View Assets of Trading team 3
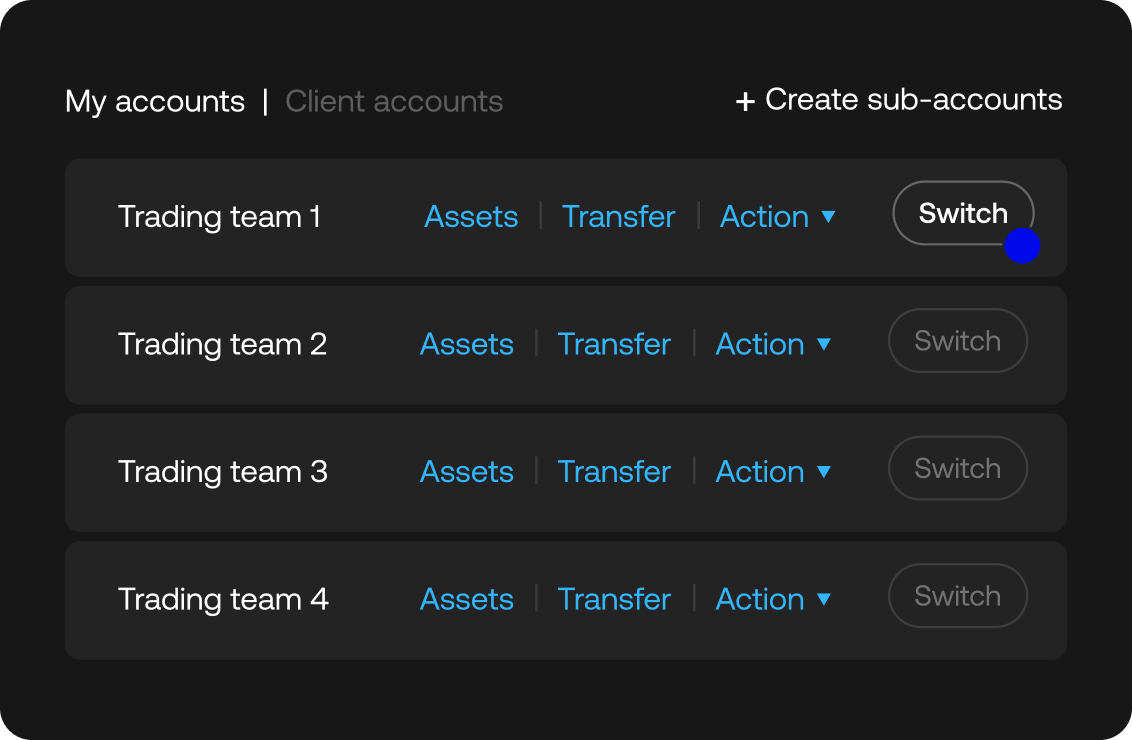The height and width of the screenshot is (740, 1132). pyautogui.click(x=466, y=471)
